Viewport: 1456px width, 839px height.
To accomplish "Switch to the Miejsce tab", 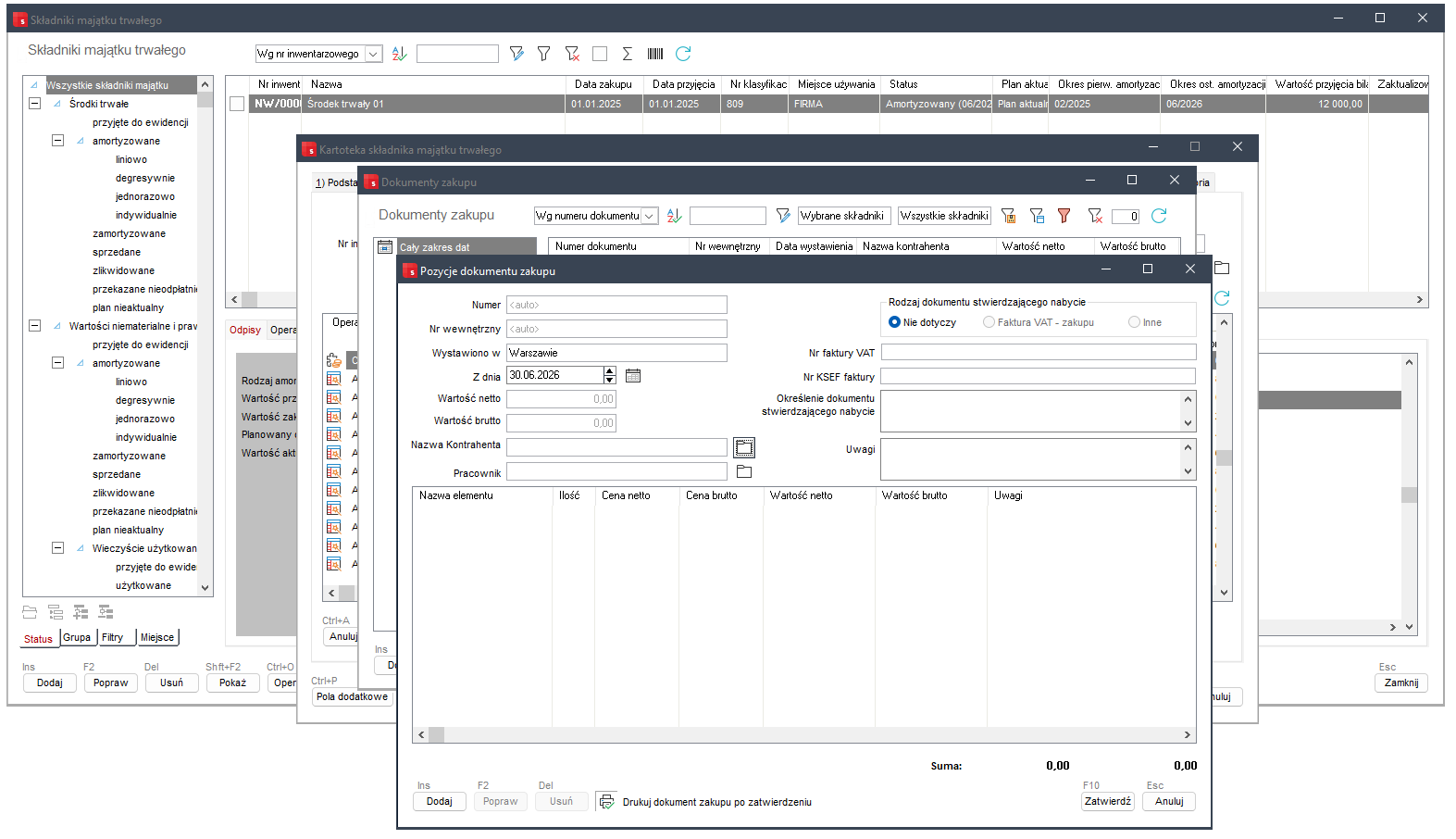I will pyautogui.click(x=156, y=637).
